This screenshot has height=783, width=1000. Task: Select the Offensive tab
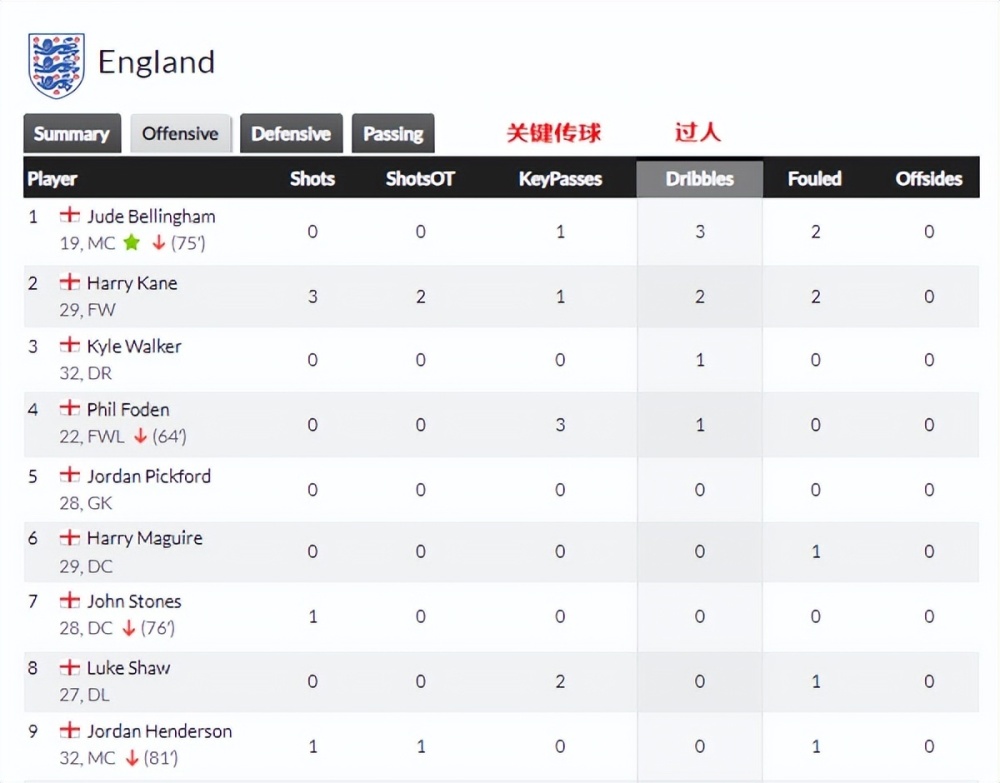point(180,134)
